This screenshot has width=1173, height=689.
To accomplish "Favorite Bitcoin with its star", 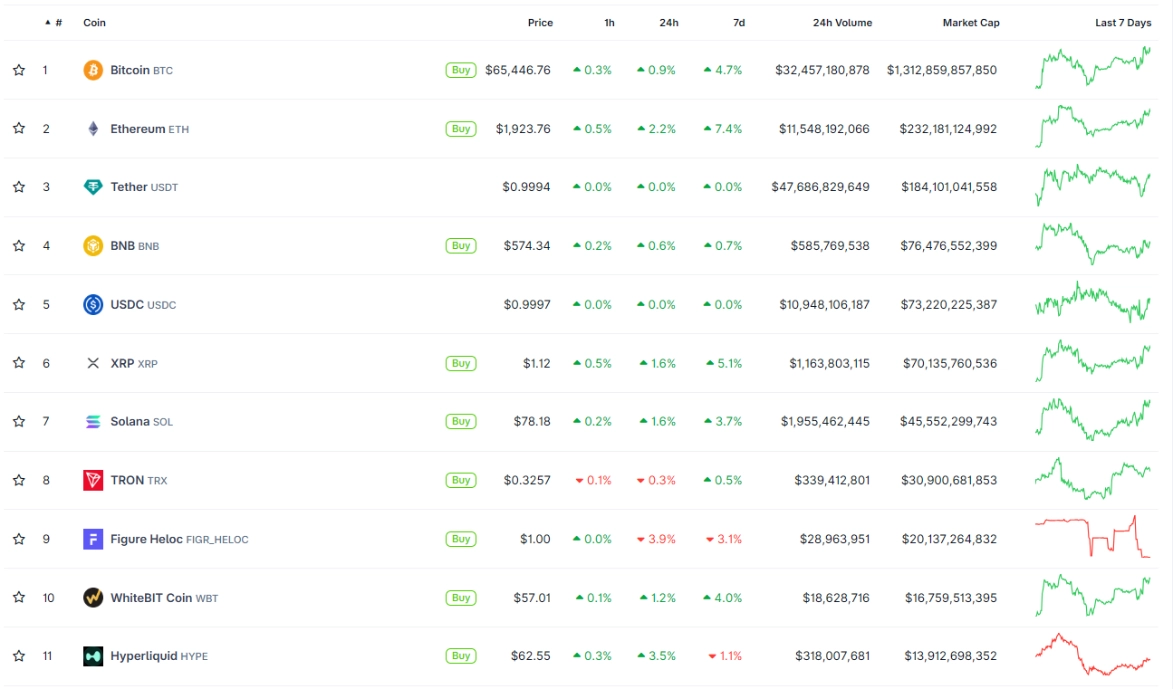I will click(x=19, y=70).
